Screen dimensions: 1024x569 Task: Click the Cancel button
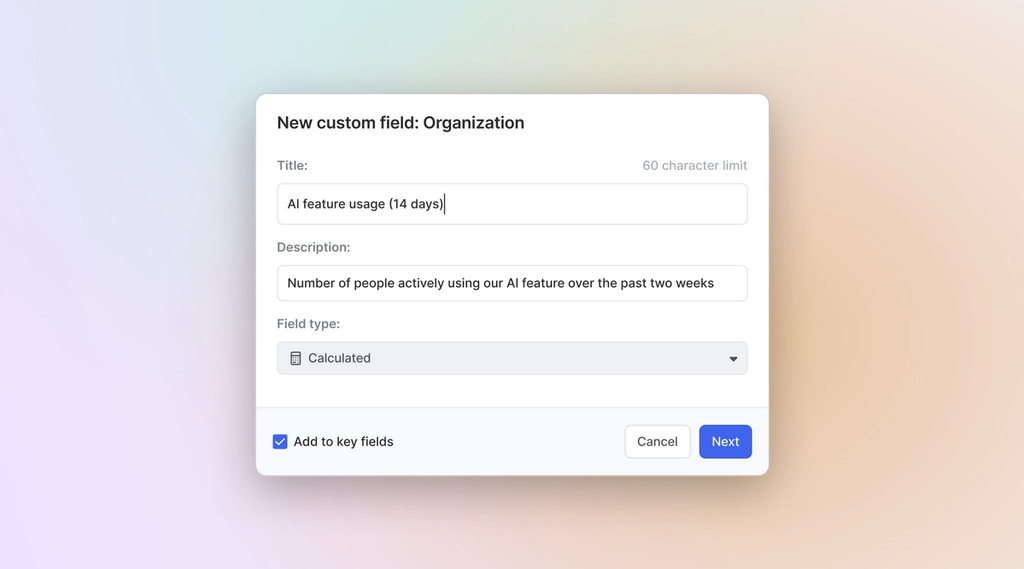coord(657,442)
